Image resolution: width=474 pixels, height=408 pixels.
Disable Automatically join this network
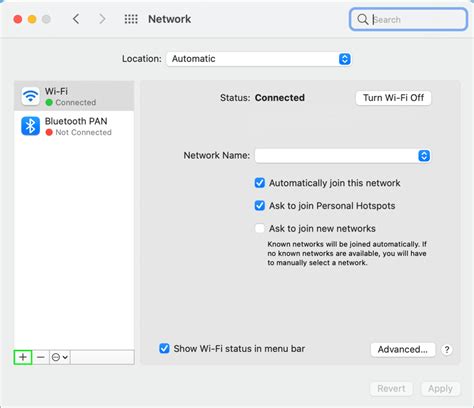[x=260, y=183]
